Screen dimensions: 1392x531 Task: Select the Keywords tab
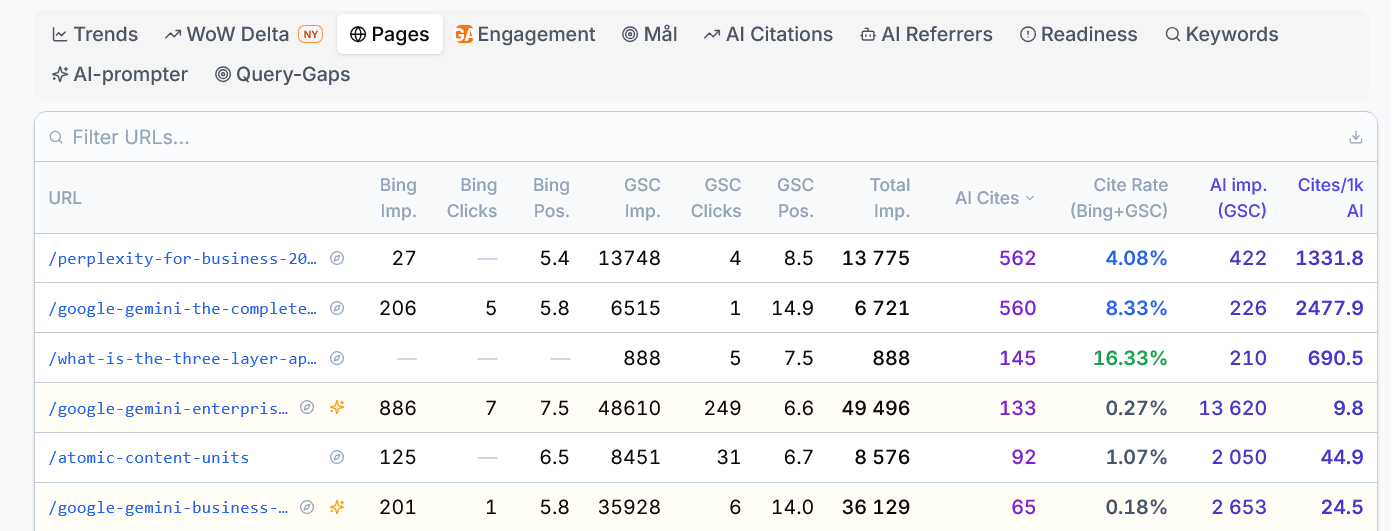tap(1222, 34)
